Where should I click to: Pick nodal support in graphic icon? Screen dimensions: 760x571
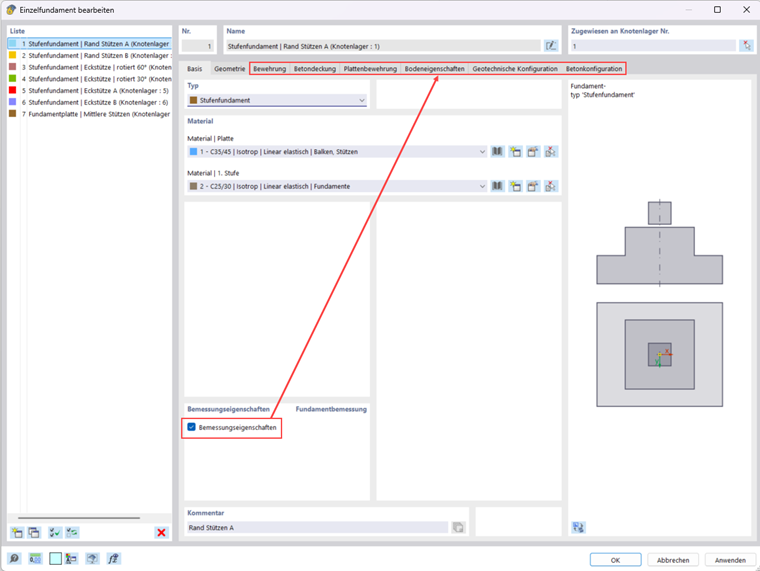pos(746,46)
